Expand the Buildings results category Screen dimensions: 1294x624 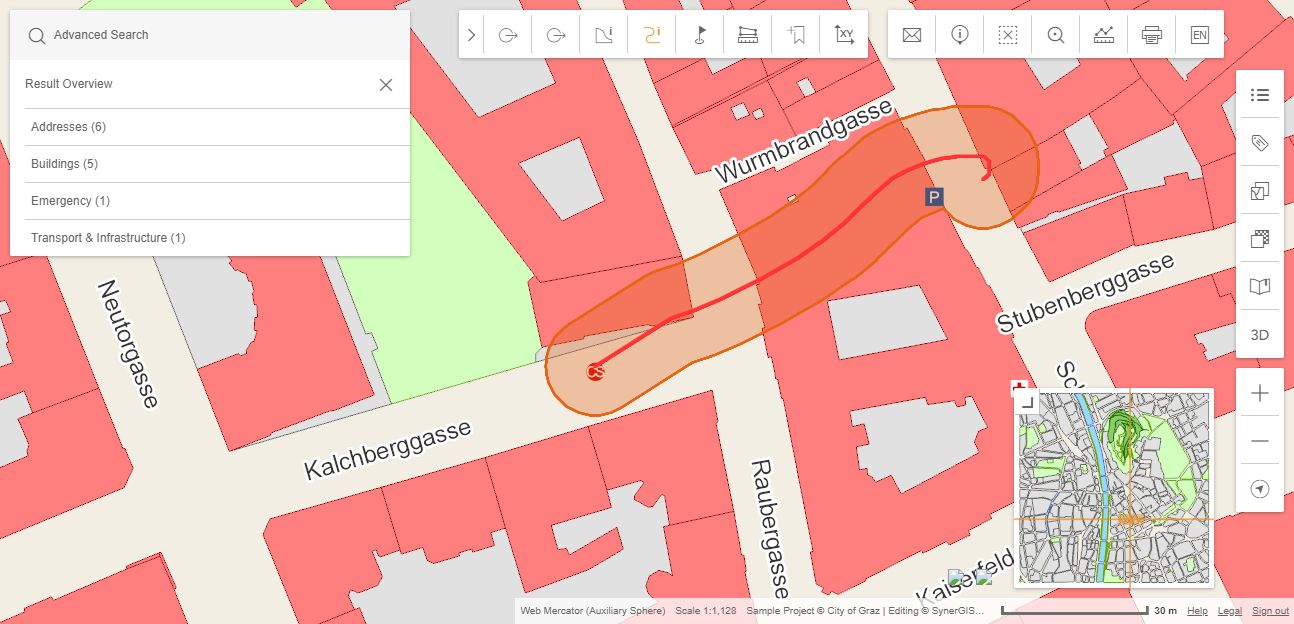63,163
